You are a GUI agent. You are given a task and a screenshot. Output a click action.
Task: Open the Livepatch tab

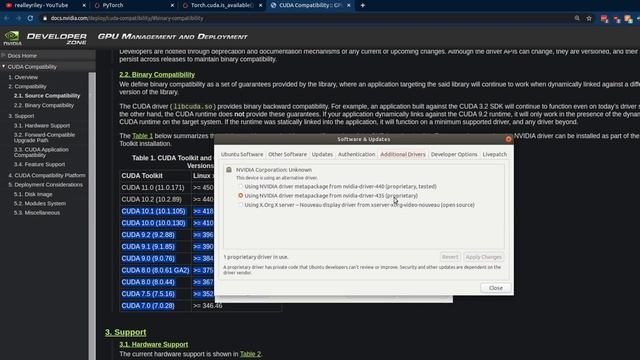click(495, 154)
